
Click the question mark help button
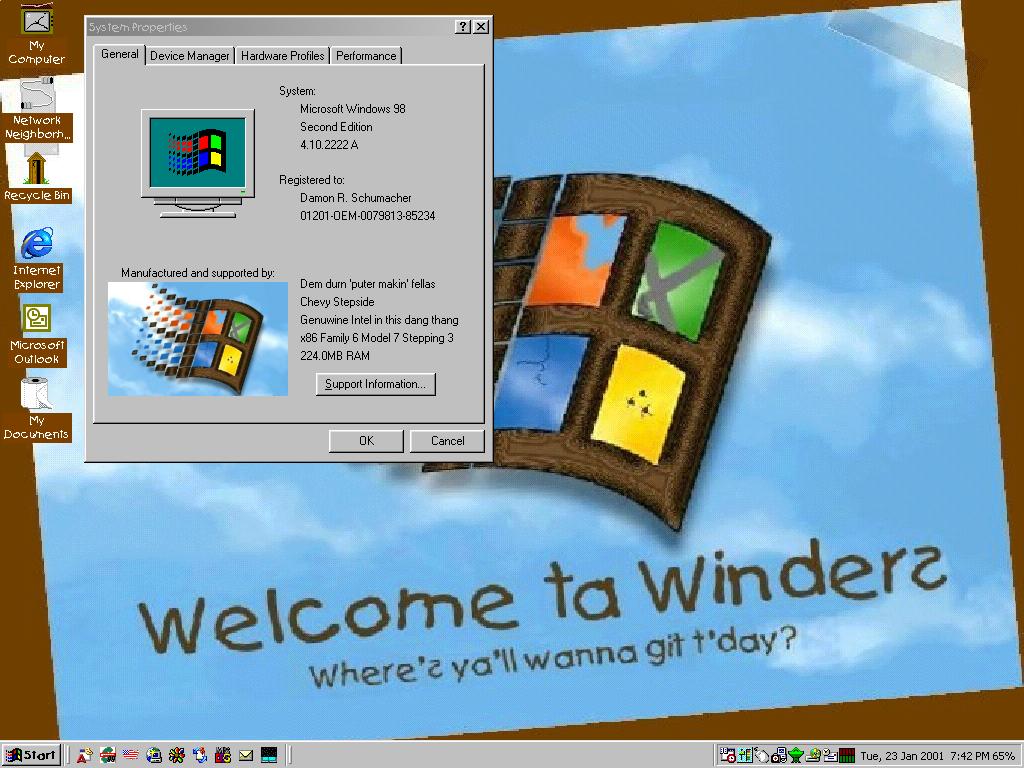(463, 27)
